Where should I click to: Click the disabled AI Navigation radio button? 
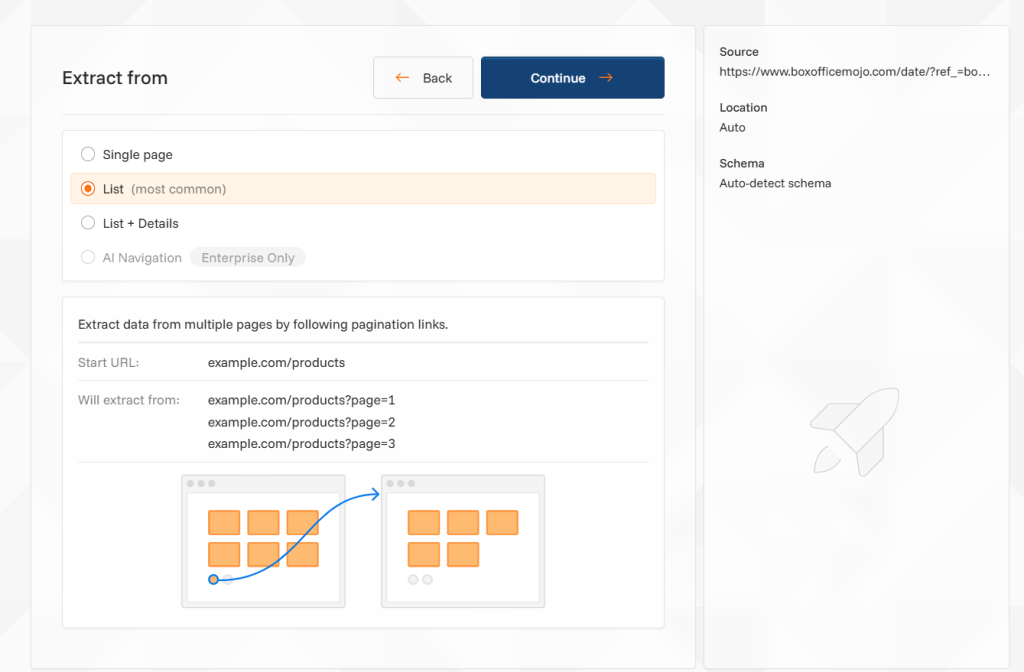click(88, 258)
